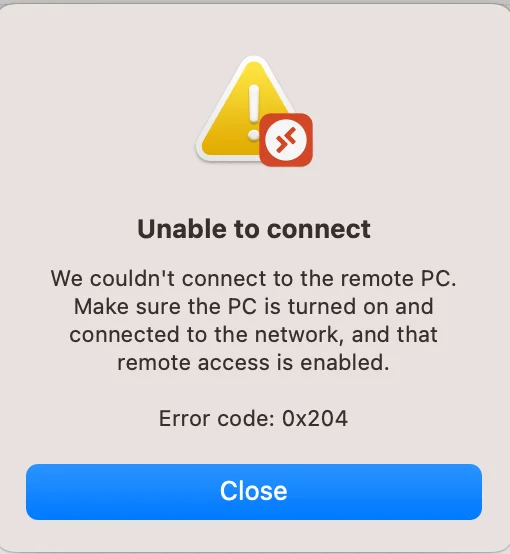Dismiss the dialog with the Close button
This screenshot has height=554, width=510.
[x=254, y=492]
